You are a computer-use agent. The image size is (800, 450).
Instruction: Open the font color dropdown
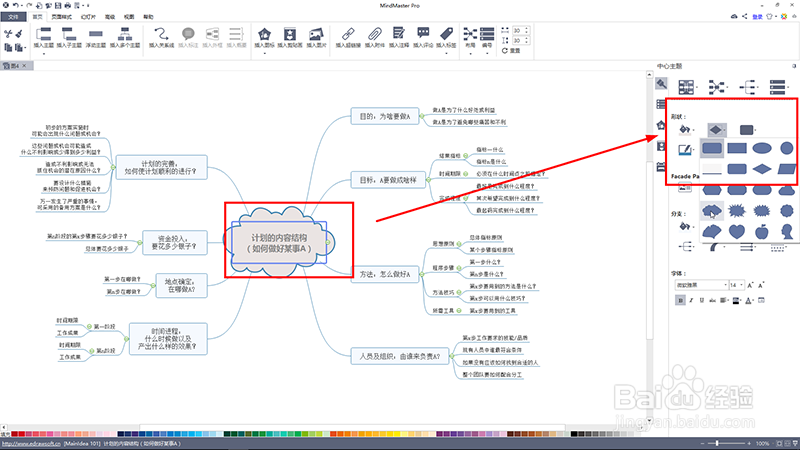pyautogui.click(x=749, y=301)
